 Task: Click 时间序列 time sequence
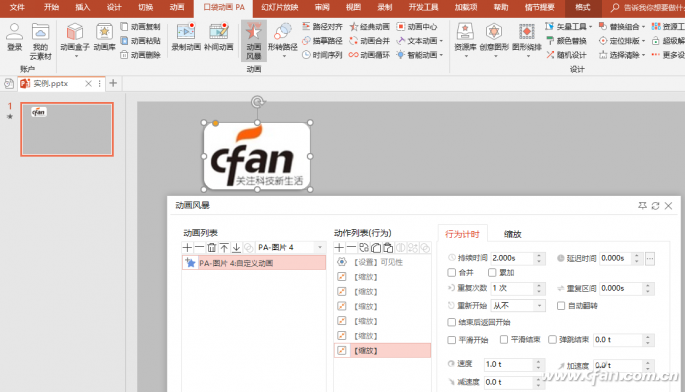pyautogui.click(x=322, y=55)
